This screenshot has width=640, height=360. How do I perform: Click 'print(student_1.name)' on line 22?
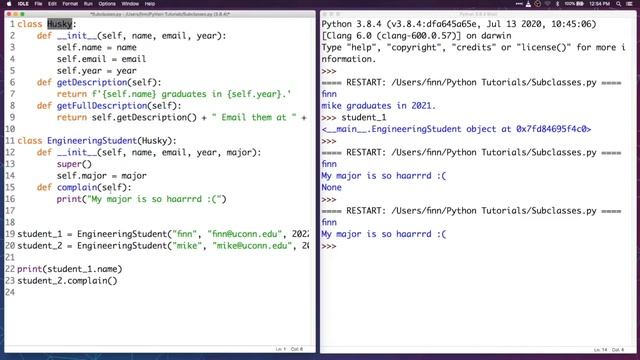pyautogui.click(x=70, y=269)
